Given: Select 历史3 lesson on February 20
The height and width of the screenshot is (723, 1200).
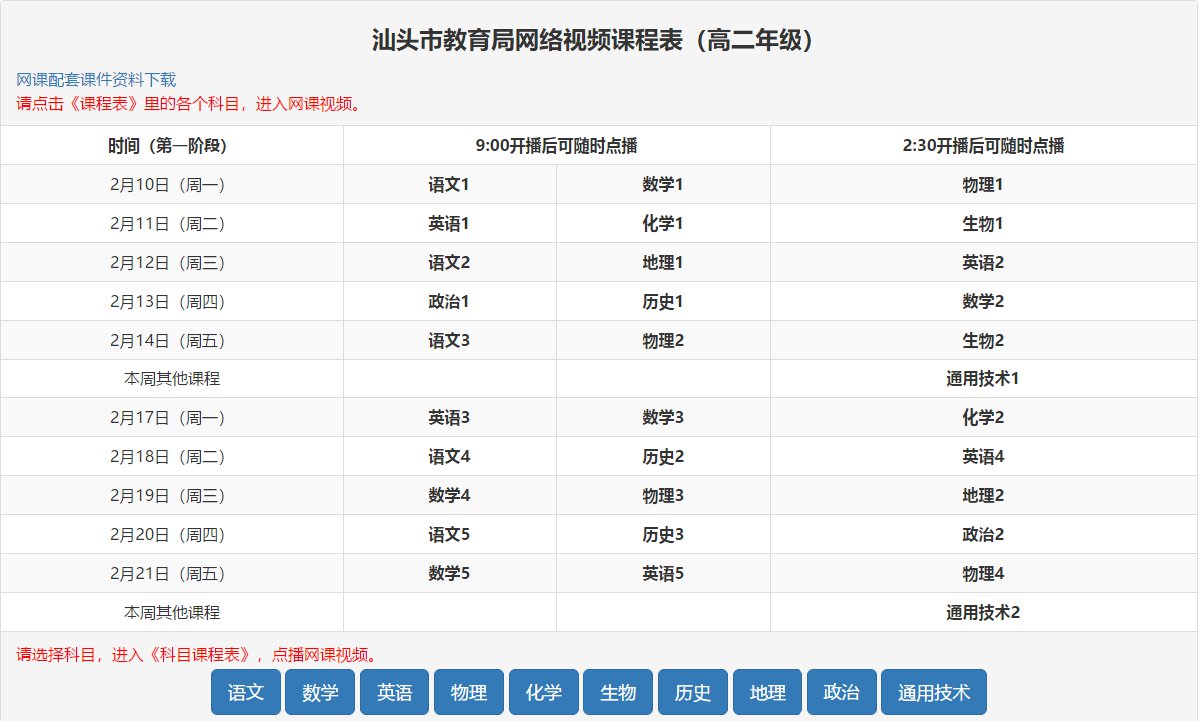Looking at the screenshot, I should [x=663, y=535].
